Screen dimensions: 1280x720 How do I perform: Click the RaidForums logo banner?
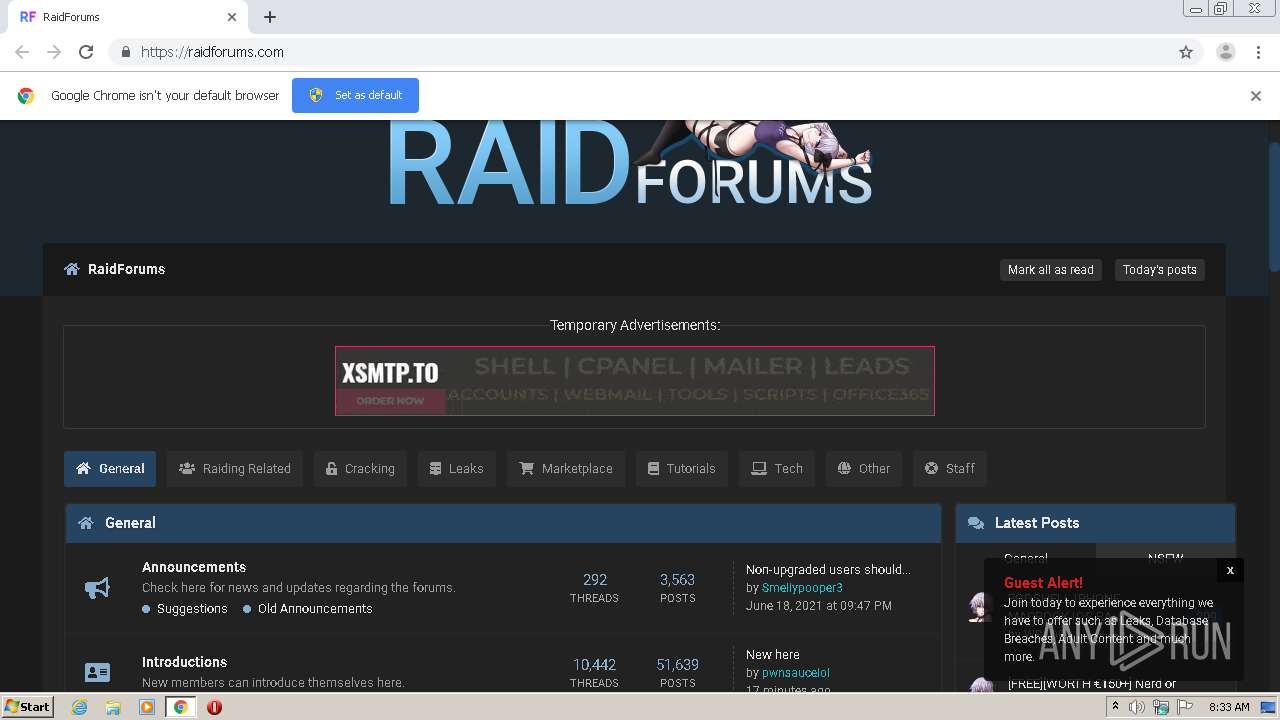click(630, 163)
